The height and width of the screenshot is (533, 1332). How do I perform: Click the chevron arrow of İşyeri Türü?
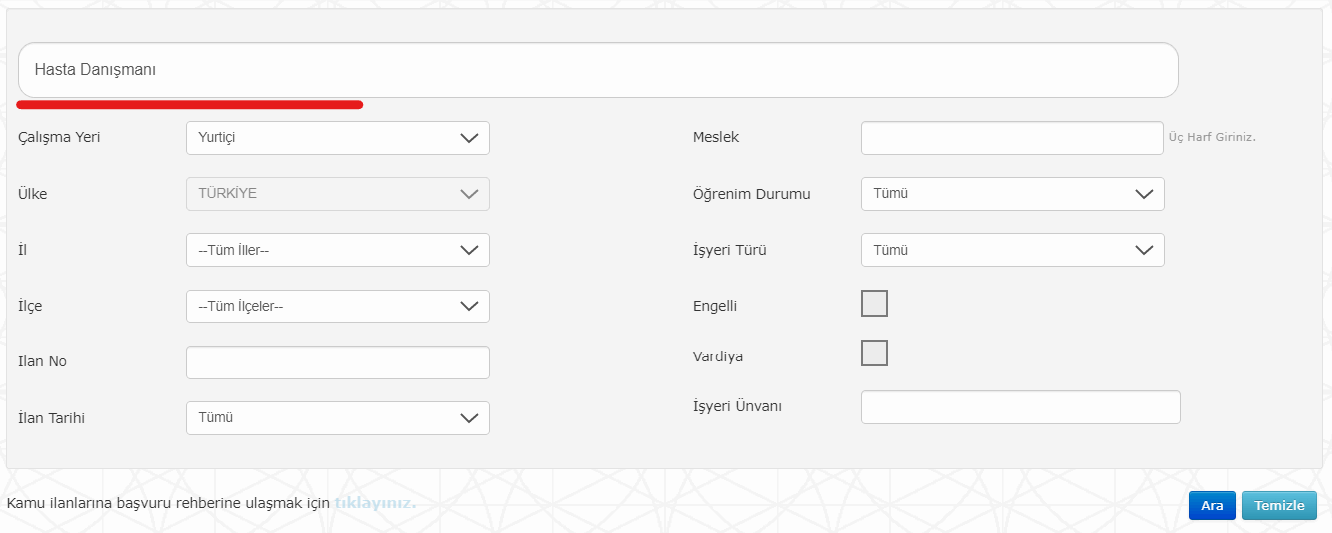point(1144,250)
